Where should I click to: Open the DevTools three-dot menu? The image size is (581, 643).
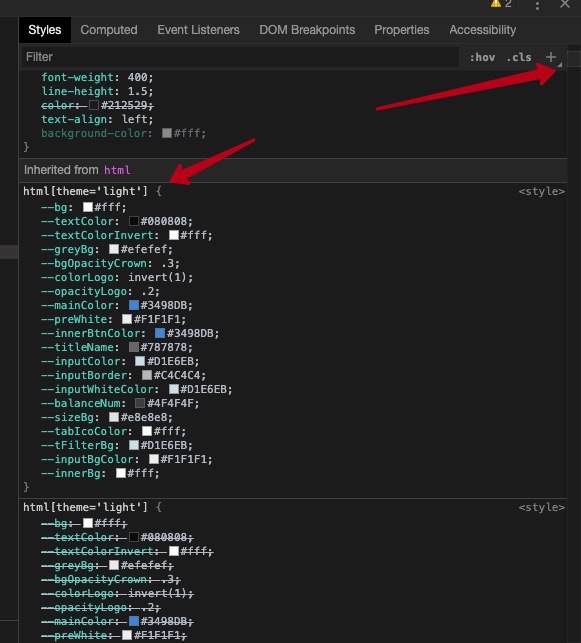[537, 5]
